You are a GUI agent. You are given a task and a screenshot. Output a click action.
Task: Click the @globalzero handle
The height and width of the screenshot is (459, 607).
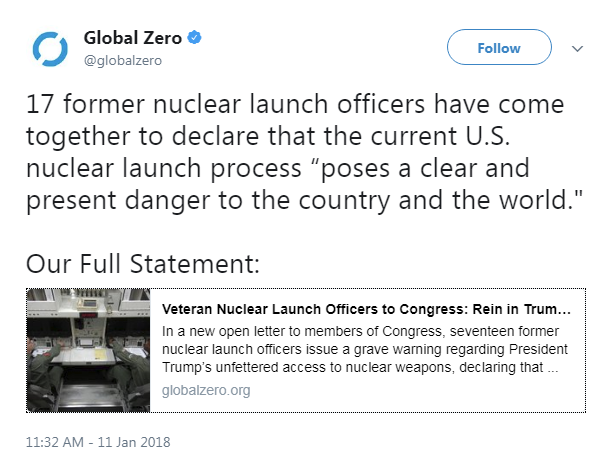pos(122,60)
